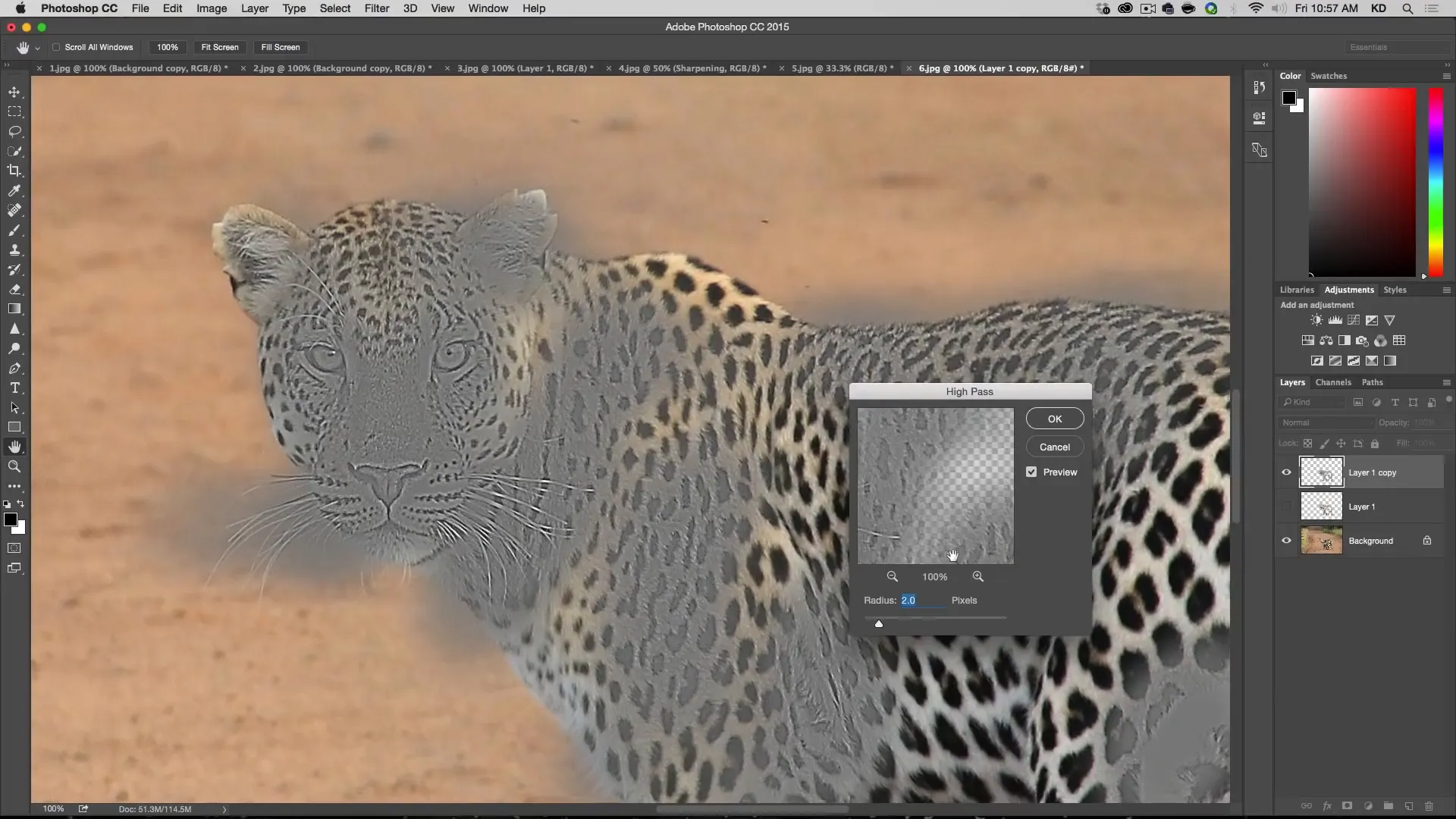Select the Brush tool
This screenshot has height=819, width=1456.
(x=15, y=229)
